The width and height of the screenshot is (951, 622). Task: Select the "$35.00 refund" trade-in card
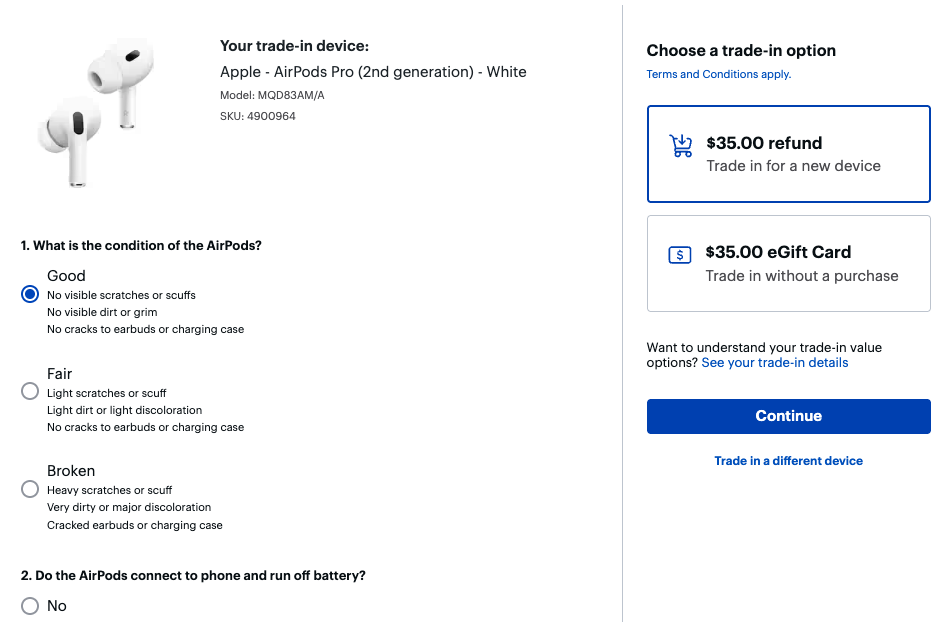tap(788, 153)
